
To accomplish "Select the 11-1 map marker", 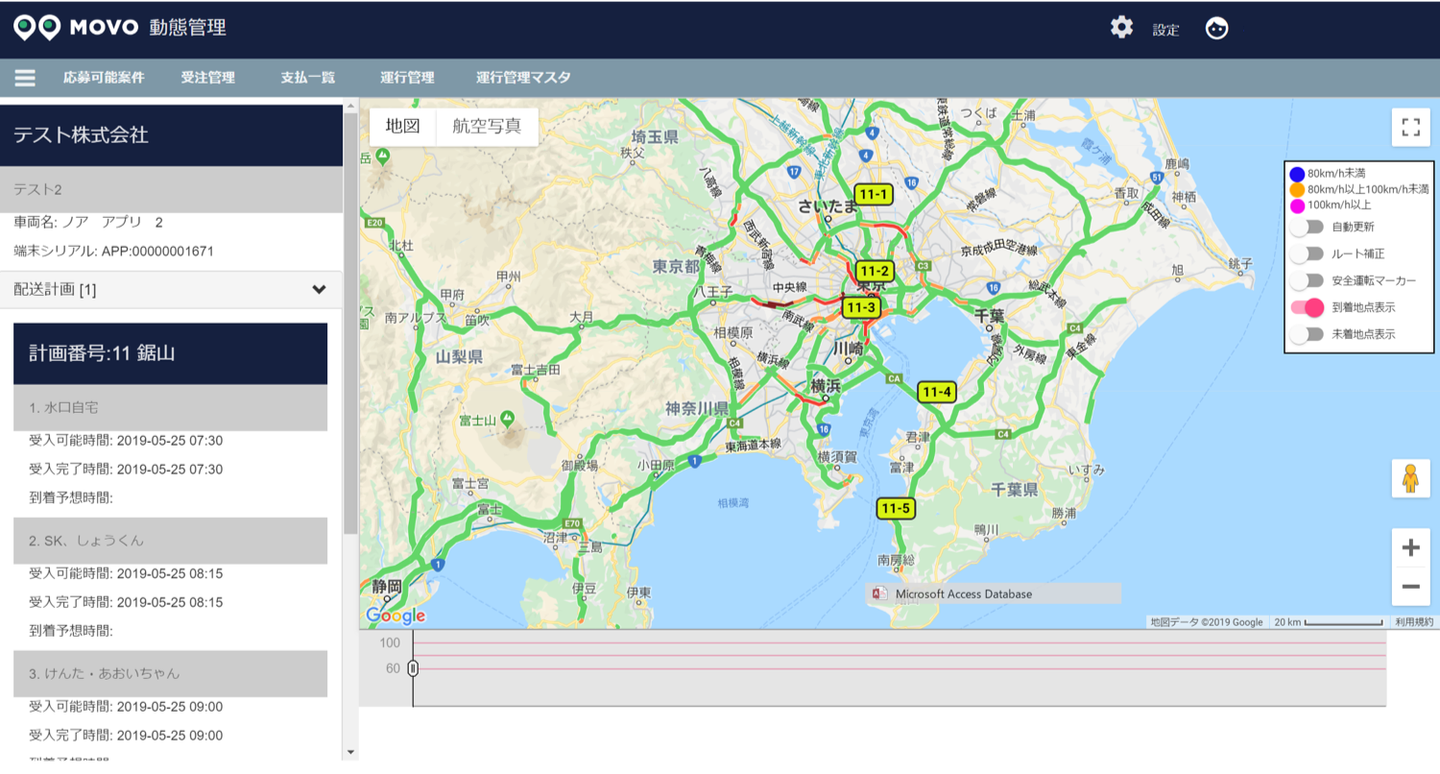I will coord(873,194).
